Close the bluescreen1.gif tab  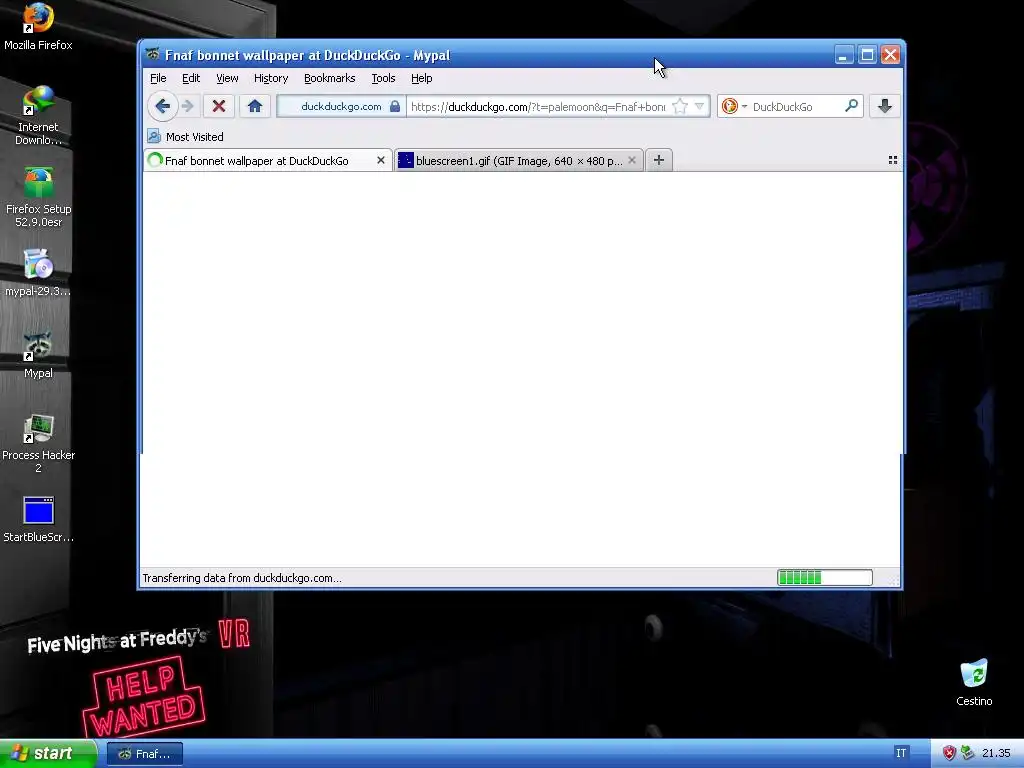coord(632,160)
